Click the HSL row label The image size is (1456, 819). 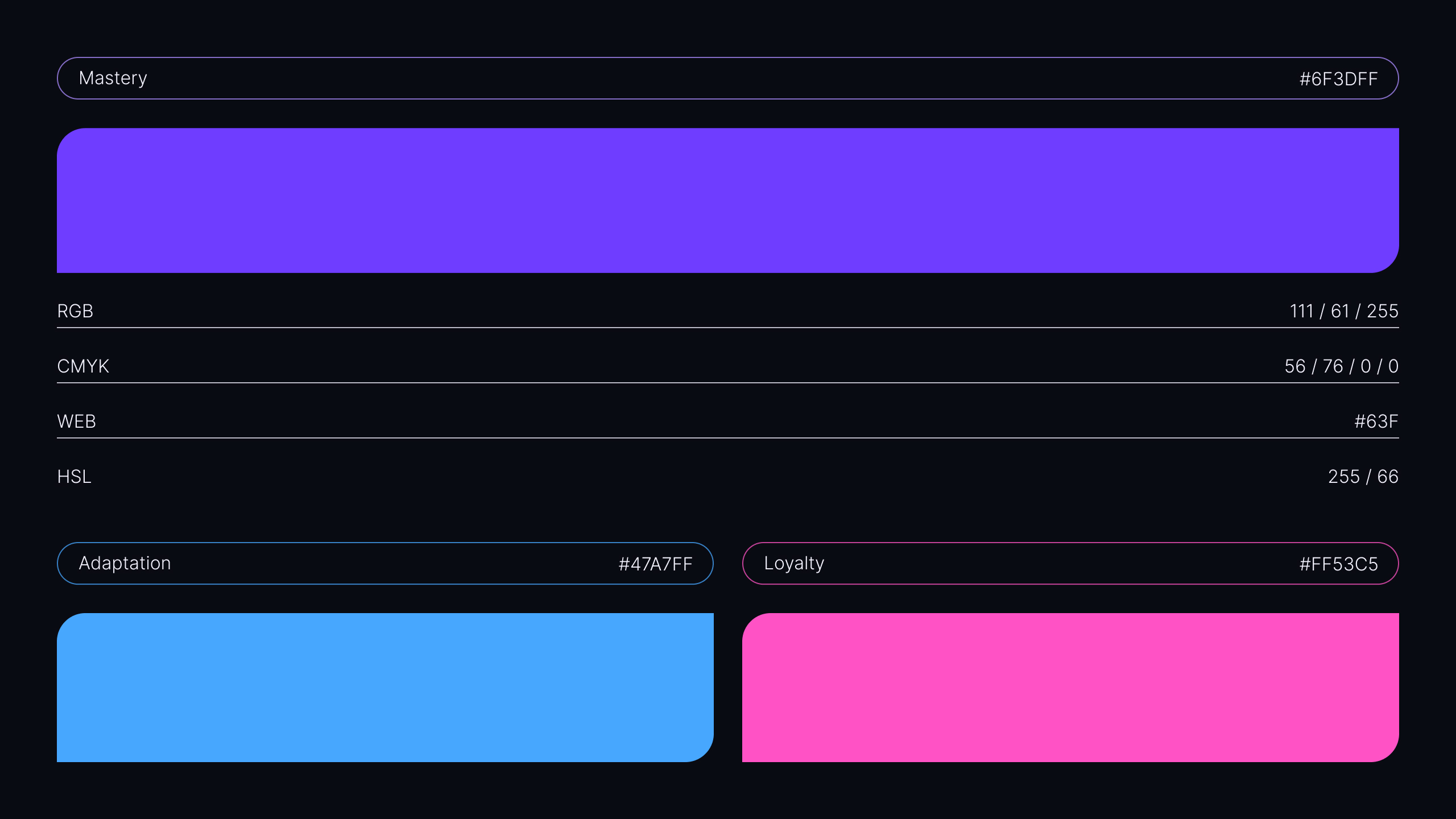[74, 477]
